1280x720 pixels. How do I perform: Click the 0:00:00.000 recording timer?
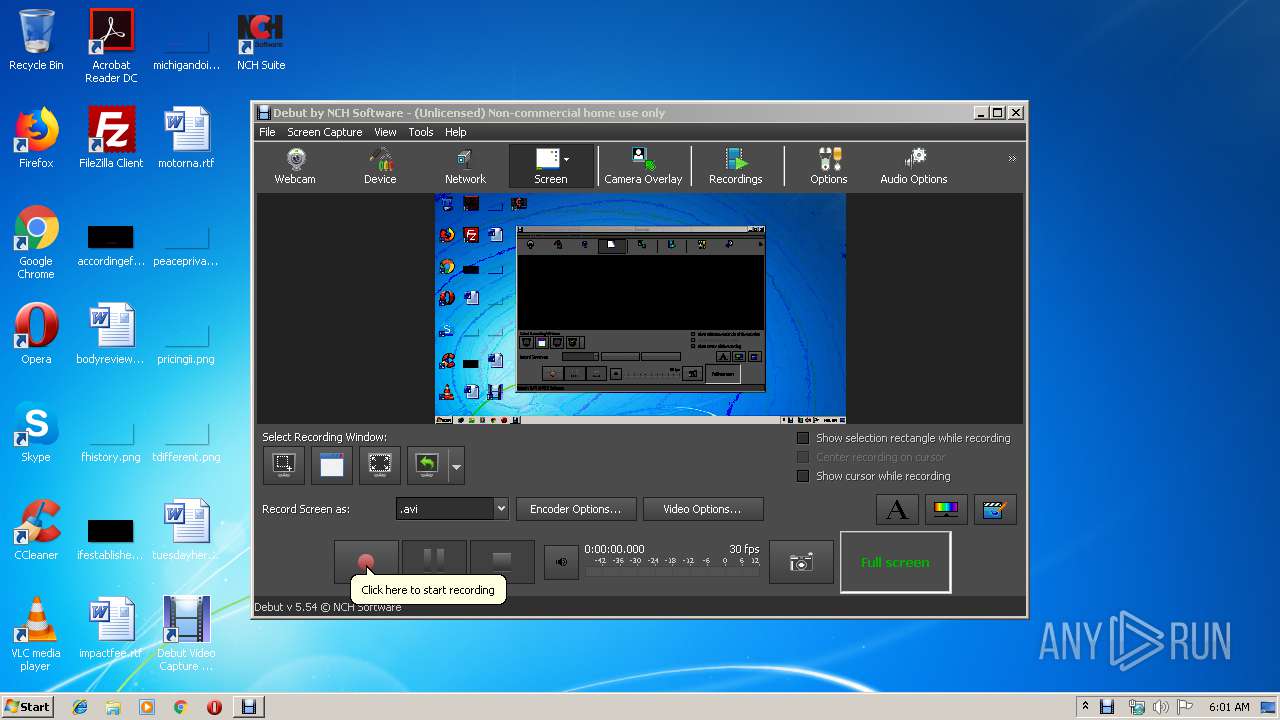pos(614,549)
